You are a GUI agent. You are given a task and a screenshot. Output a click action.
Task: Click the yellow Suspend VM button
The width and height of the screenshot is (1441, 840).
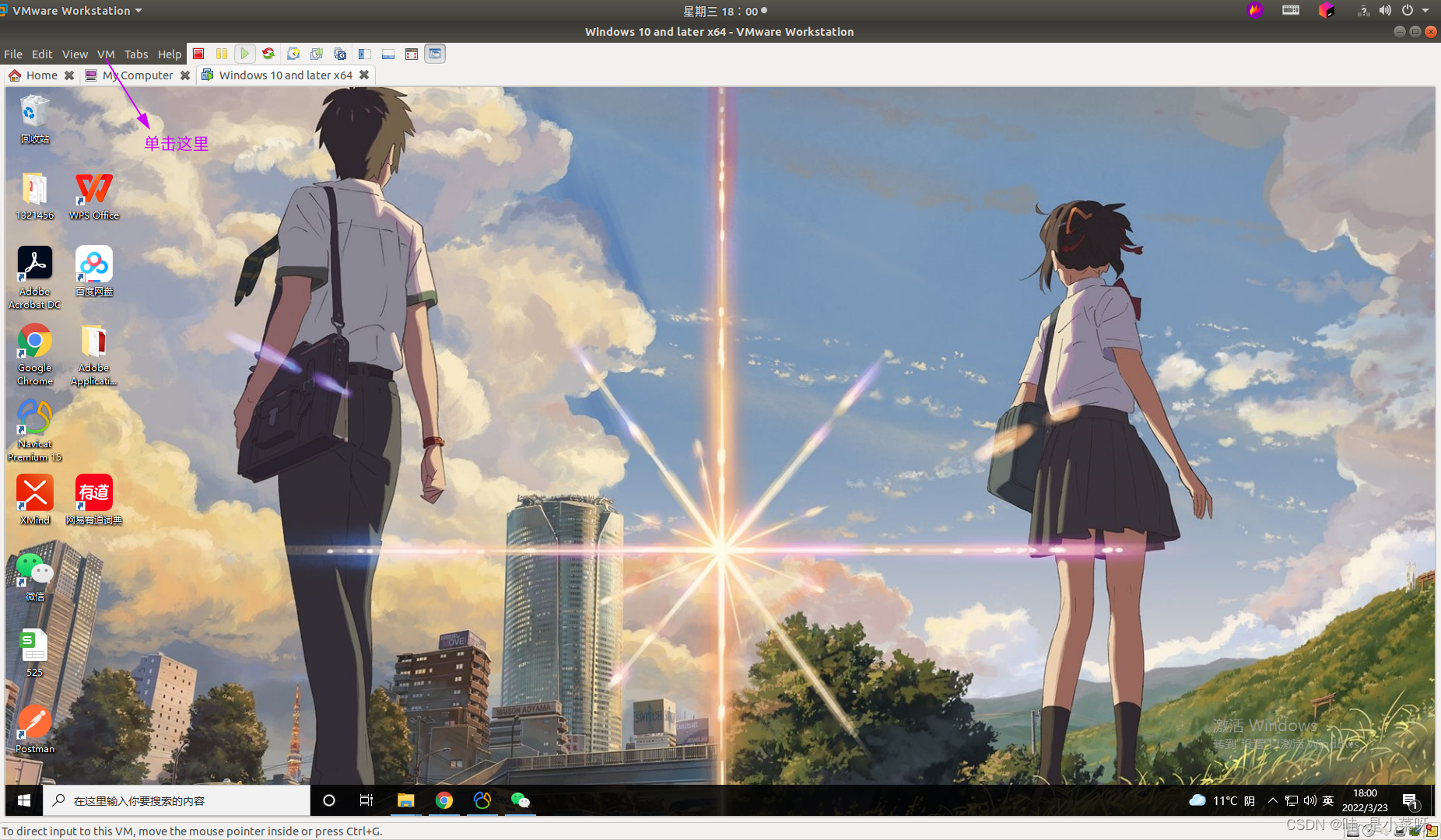click(x=222, y=54)
